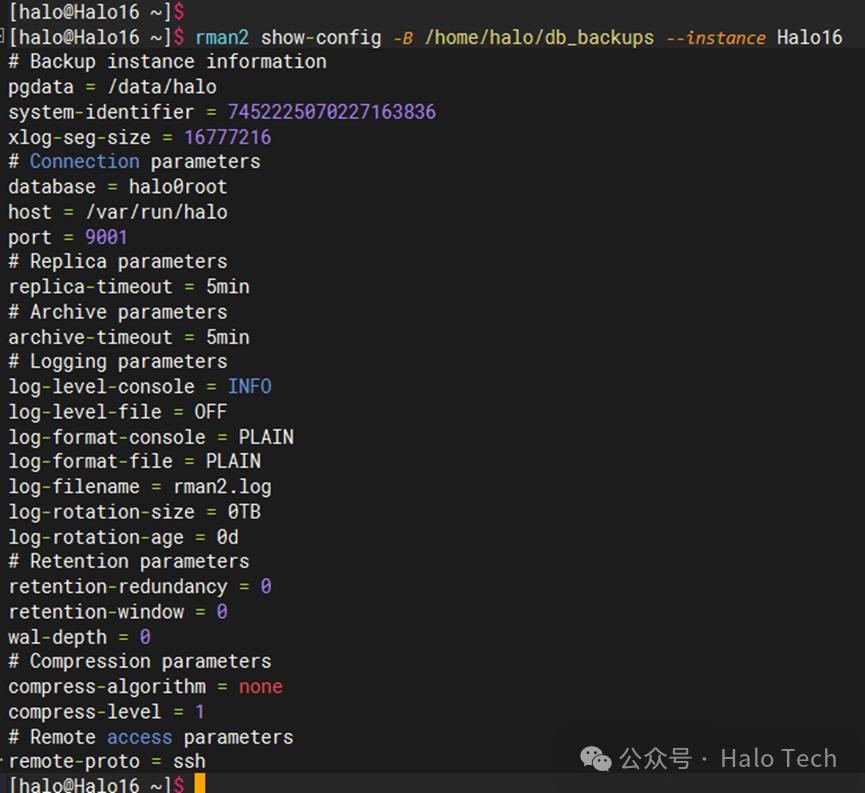Image resolution: width=865 pixels, height=793 pixels.
Task: Select the "archive-timeout" parameter name
Action: click(90, 337)
